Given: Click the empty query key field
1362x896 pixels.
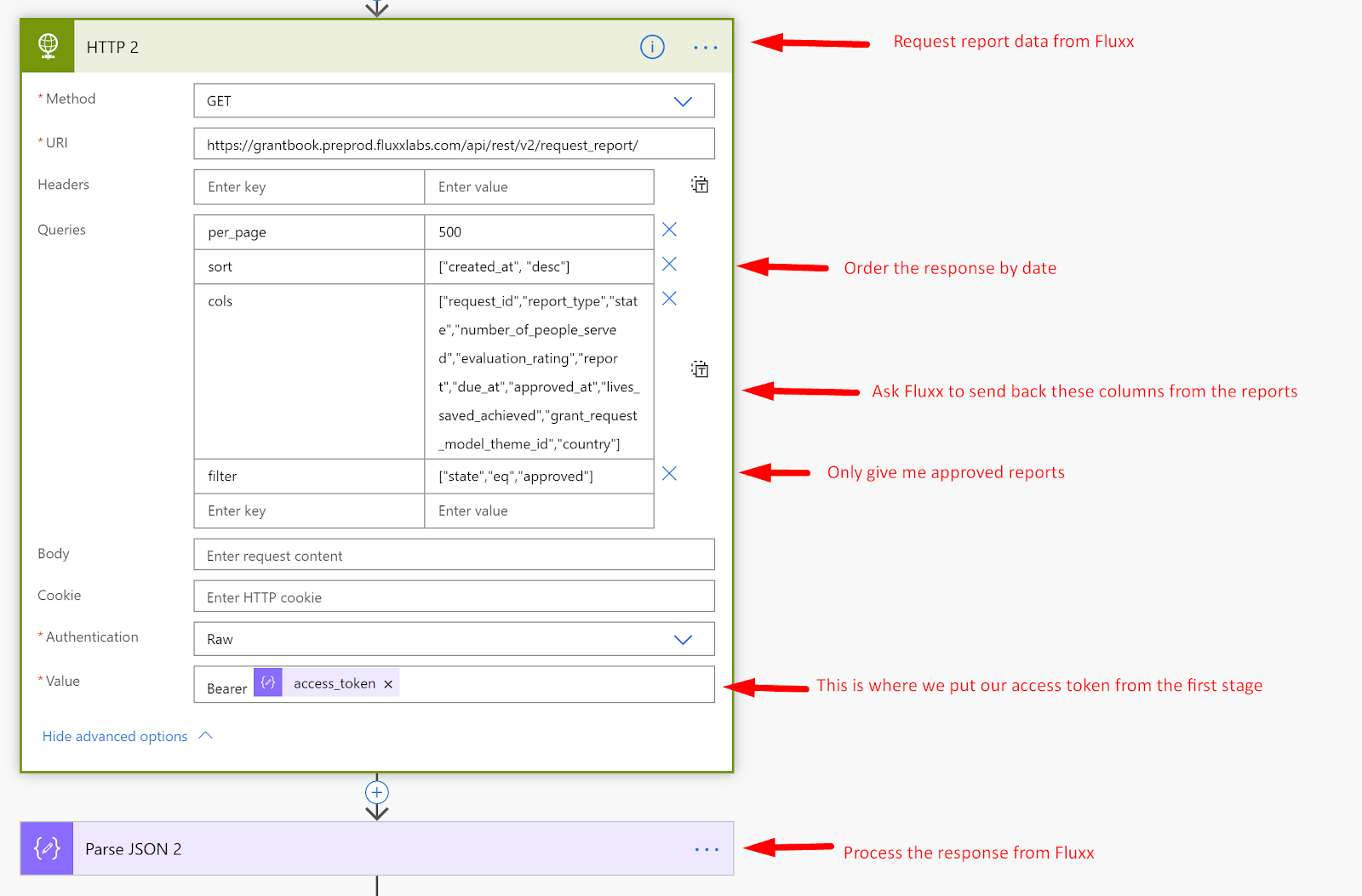Looking at the screenshot, I should pos(309,511).
